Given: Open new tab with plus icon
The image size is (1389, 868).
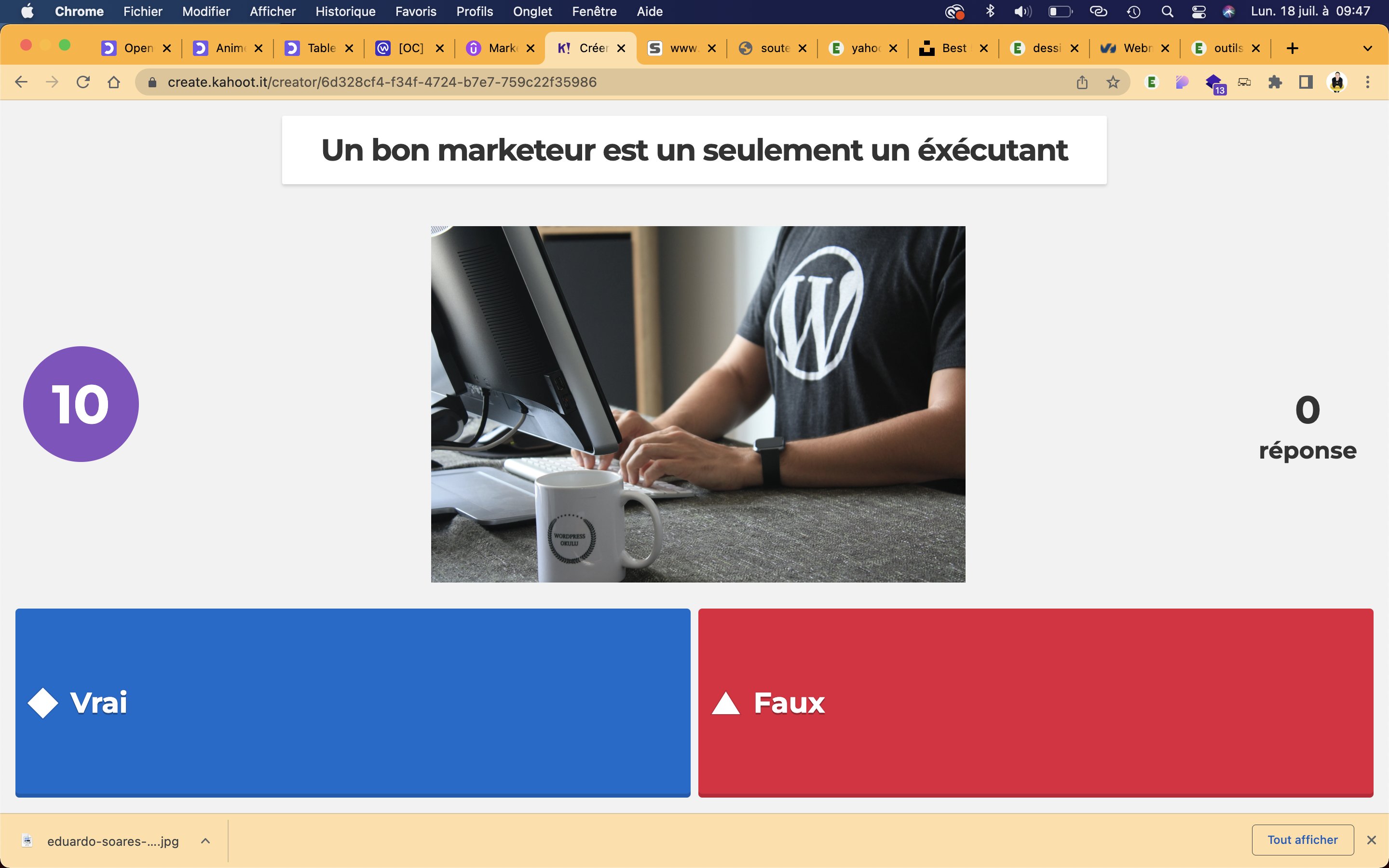Looking at the screenshot, I should [x=1292, y=48].
